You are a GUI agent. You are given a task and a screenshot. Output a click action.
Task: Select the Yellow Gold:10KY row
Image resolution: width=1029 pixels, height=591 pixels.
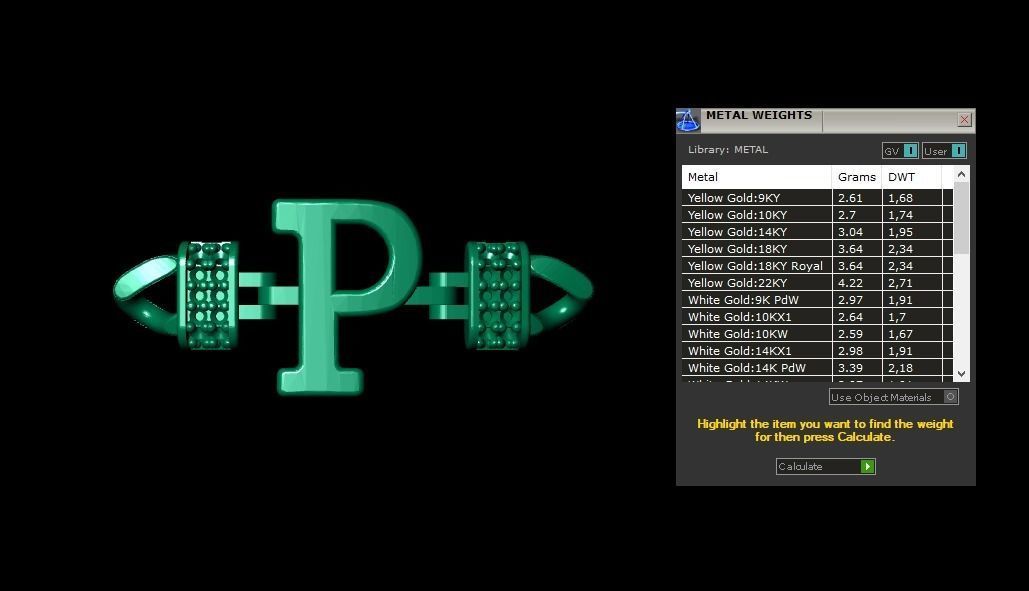point(817,214)
